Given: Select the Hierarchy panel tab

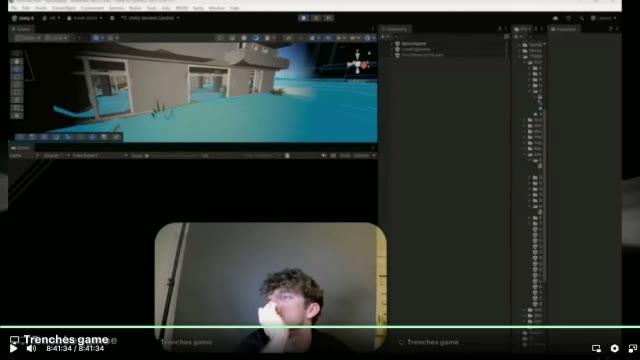Looking at the screenshot, I should click(395, 29).
